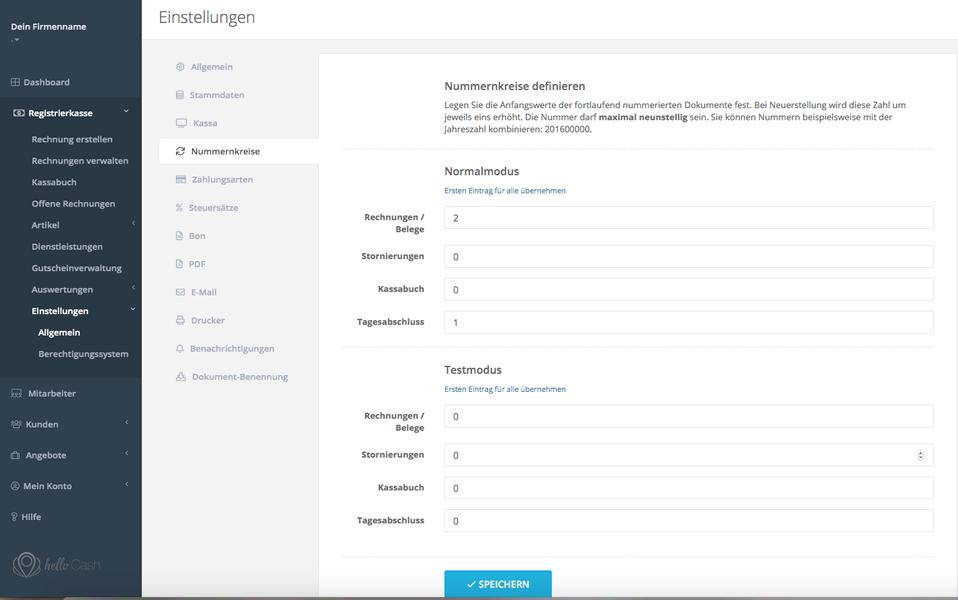
Task: Expand the Dein Firmenname dropdown arrow
Action: pos(16,40)
